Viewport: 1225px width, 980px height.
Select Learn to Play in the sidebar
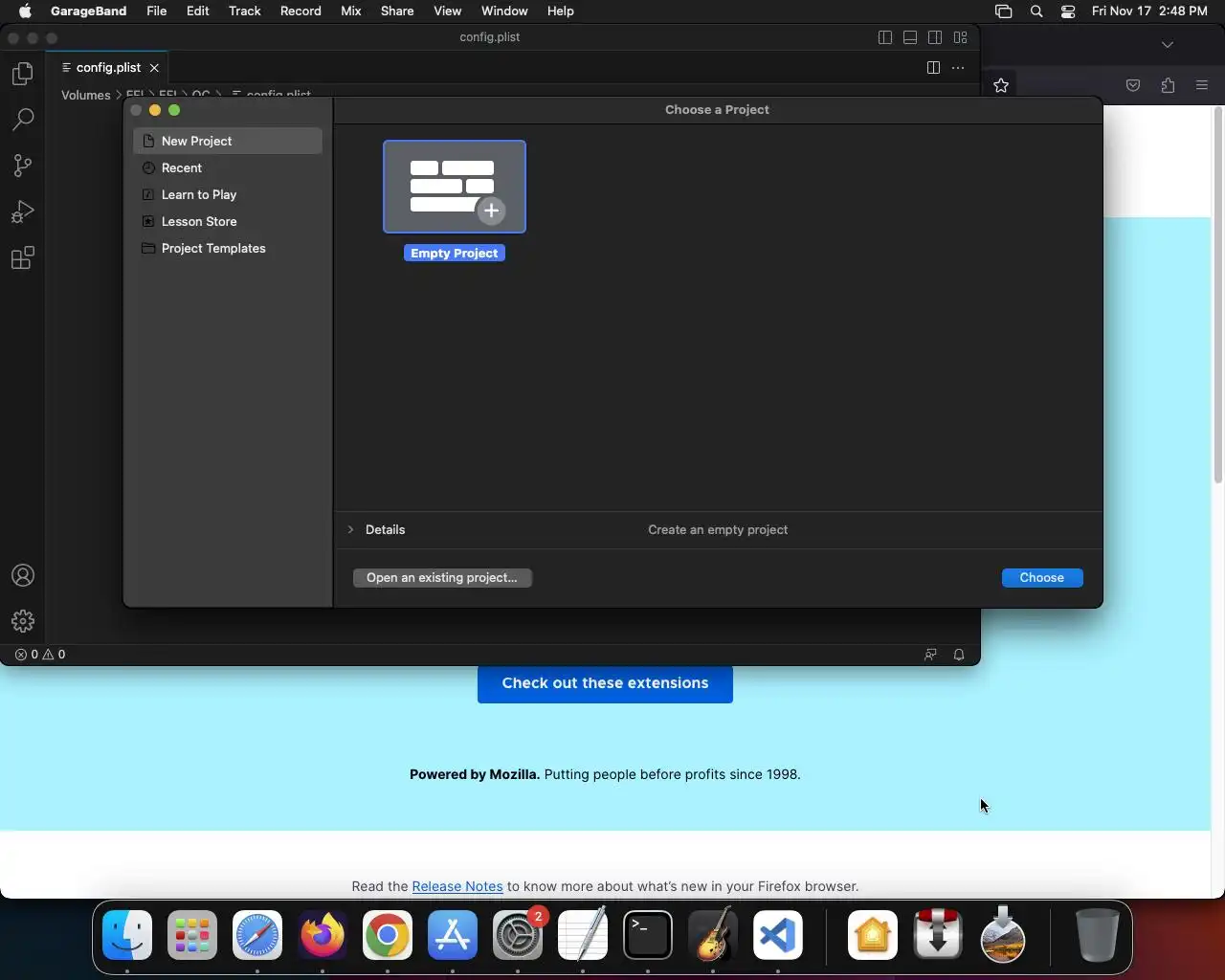pos(228,194)
